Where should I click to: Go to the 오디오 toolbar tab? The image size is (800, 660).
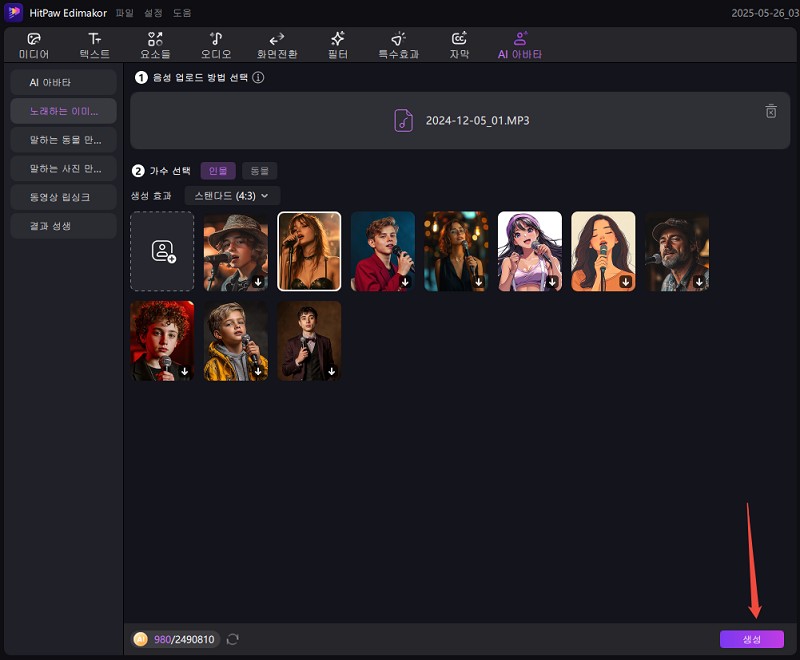pyautogui.click(x=216, y=45)
